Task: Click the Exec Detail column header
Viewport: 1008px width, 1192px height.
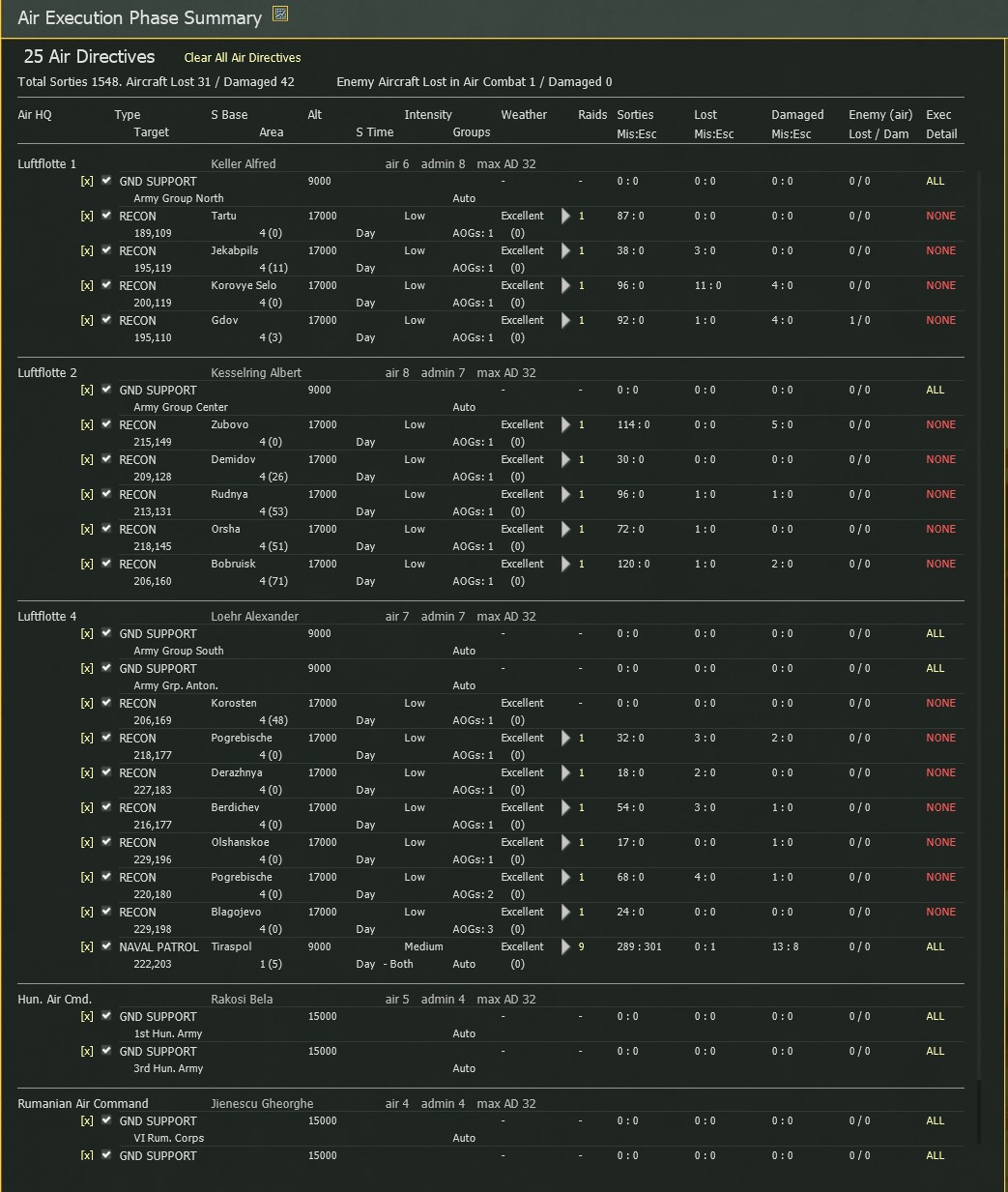Action: 941,124
